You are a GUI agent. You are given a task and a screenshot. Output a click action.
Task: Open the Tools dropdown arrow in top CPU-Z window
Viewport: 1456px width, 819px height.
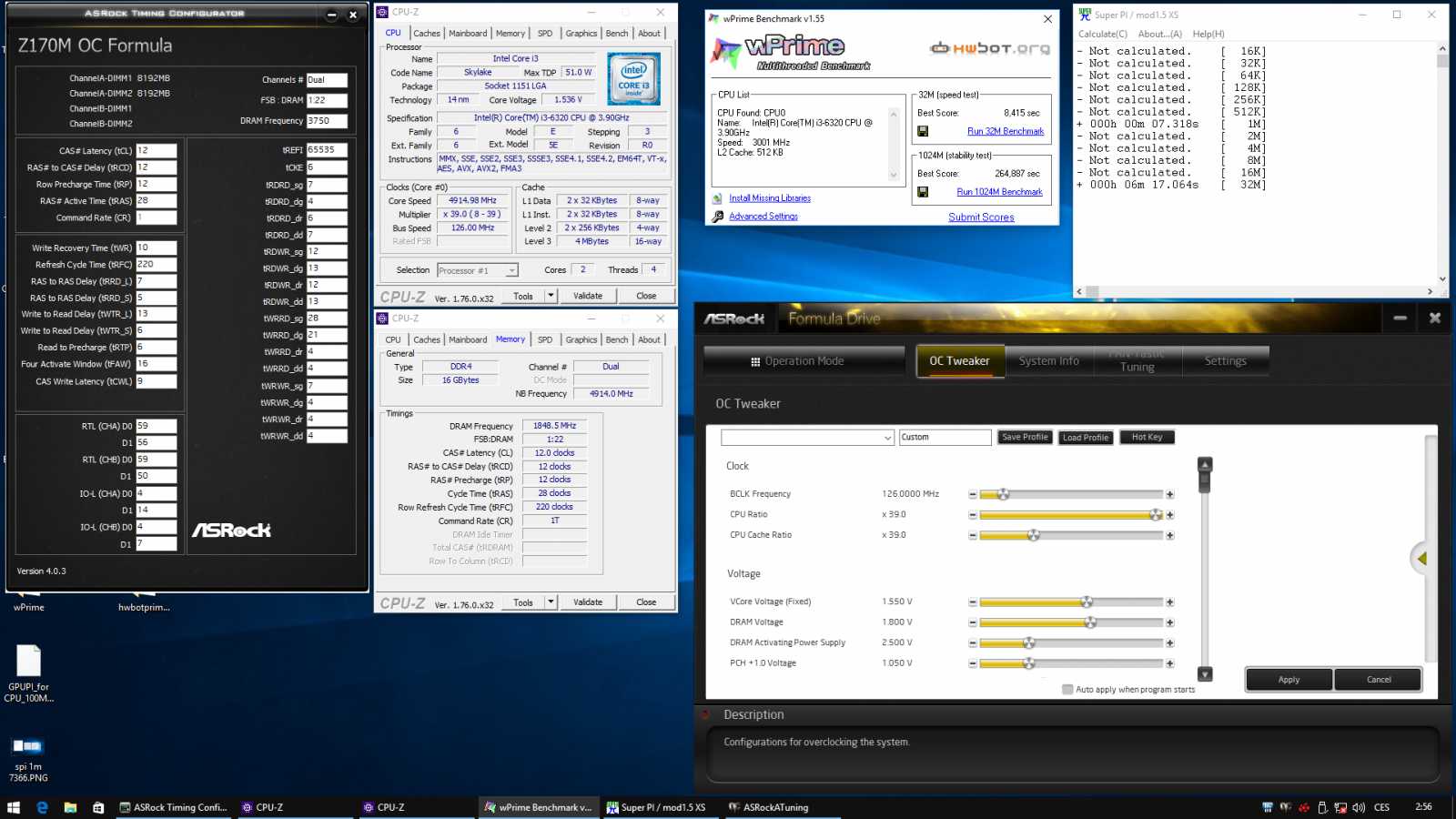click(x=551, y=296)
